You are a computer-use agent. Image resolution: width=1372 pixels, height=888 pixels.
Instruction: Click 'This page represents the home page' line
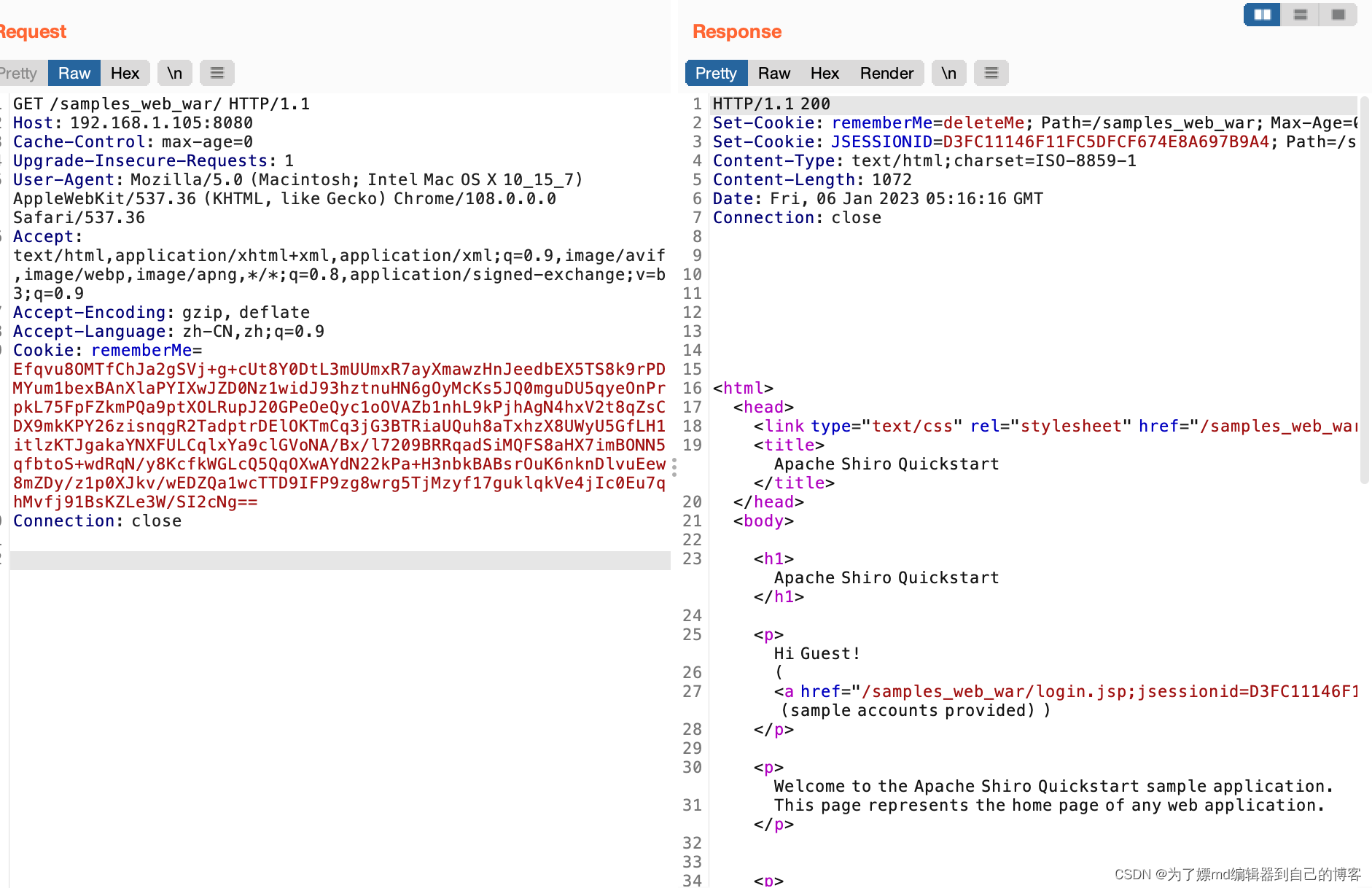[x=1049, y=805]
